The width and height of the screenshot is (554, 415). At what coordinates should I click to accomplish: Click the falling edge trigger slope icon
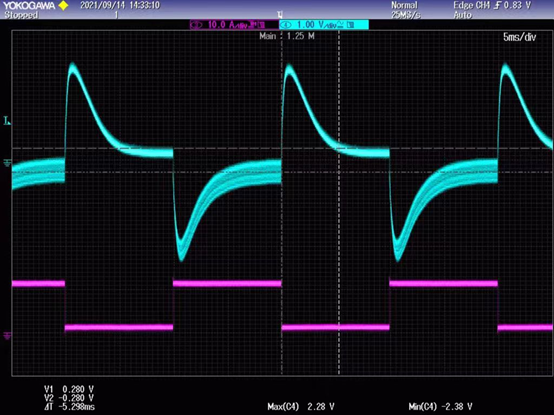click(497, 5)
